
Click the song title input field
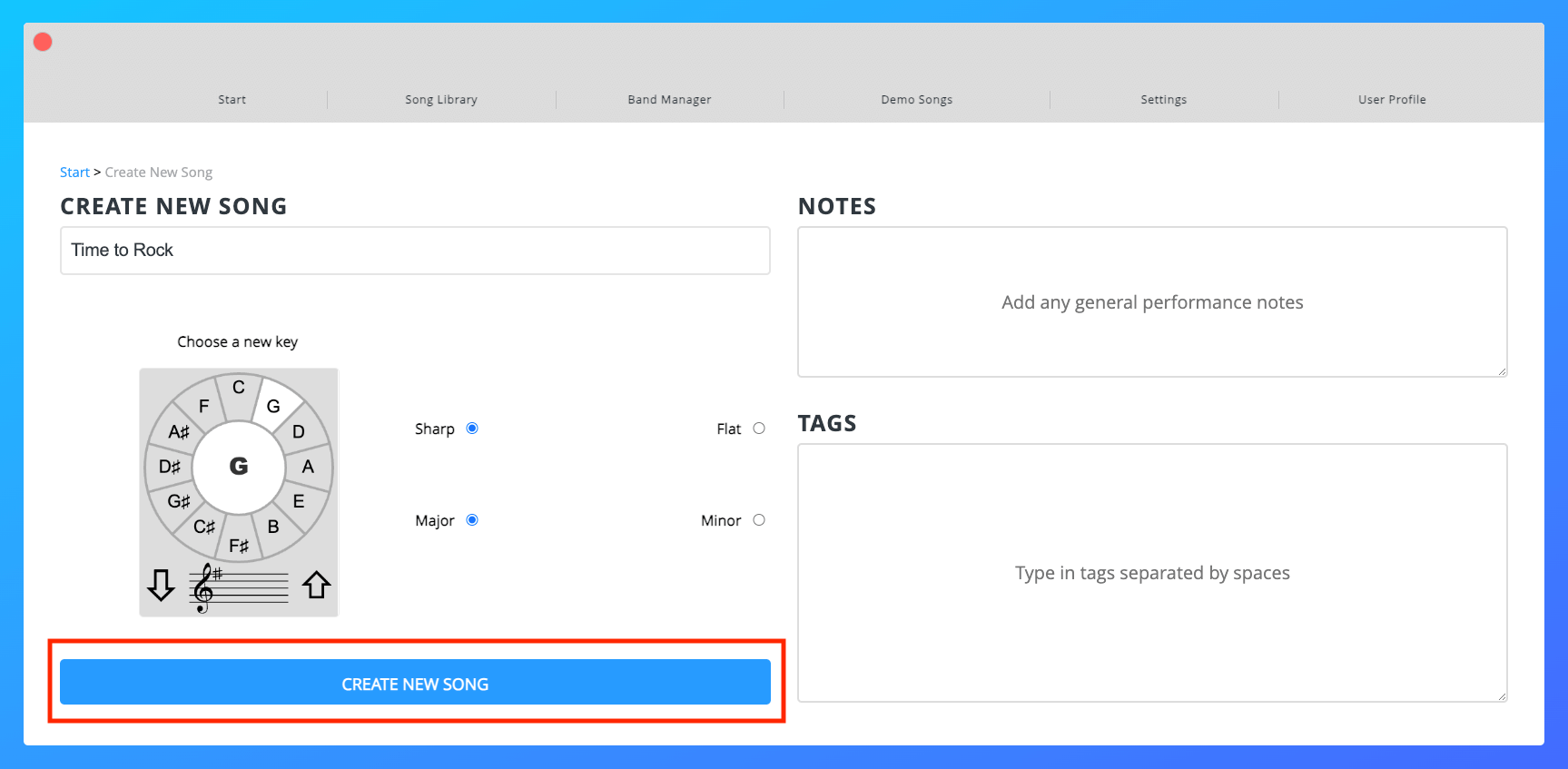tap(415, 251)
